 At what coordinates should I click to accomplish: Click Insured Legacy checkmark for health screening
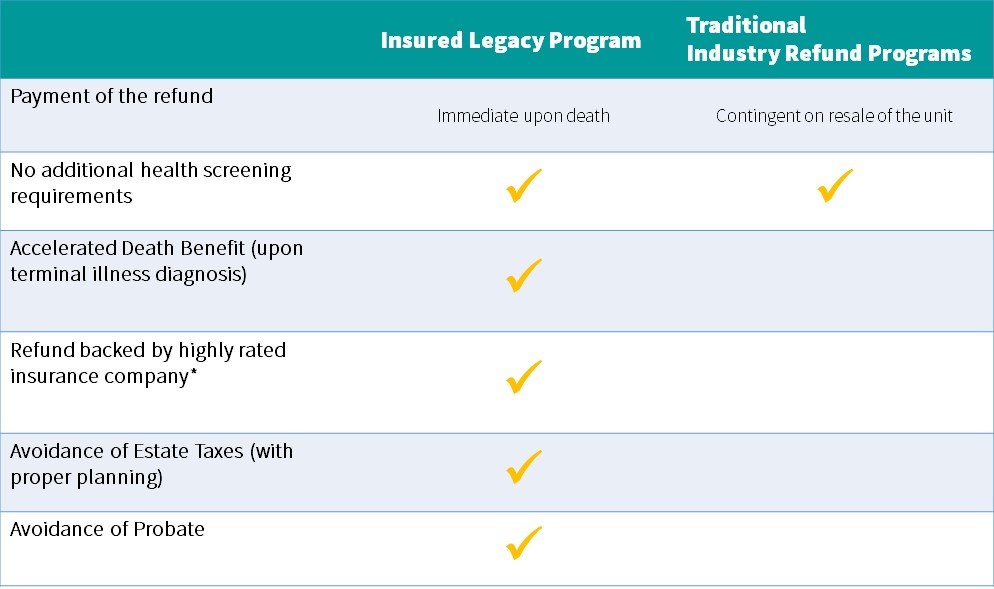pos(524,186)
